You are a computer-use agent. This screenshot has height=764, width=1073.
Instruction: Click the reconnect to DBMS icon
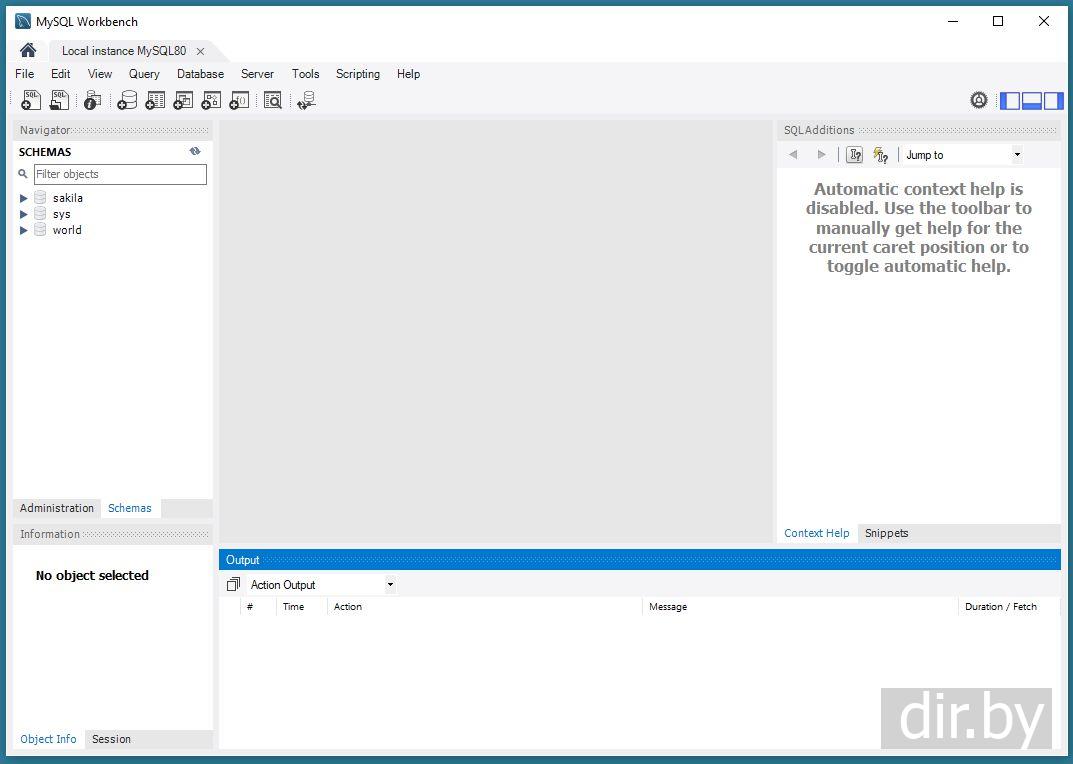pos(307,100)
